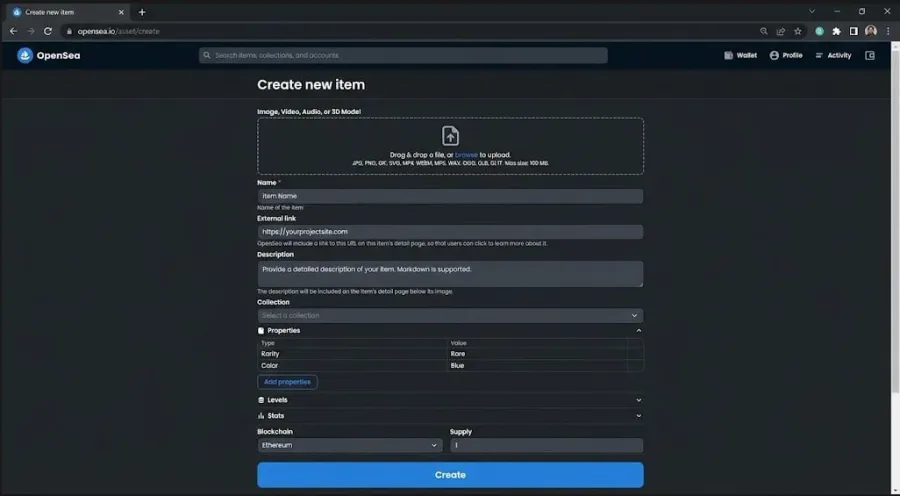Click the tab search chevron

coord(812,11)
